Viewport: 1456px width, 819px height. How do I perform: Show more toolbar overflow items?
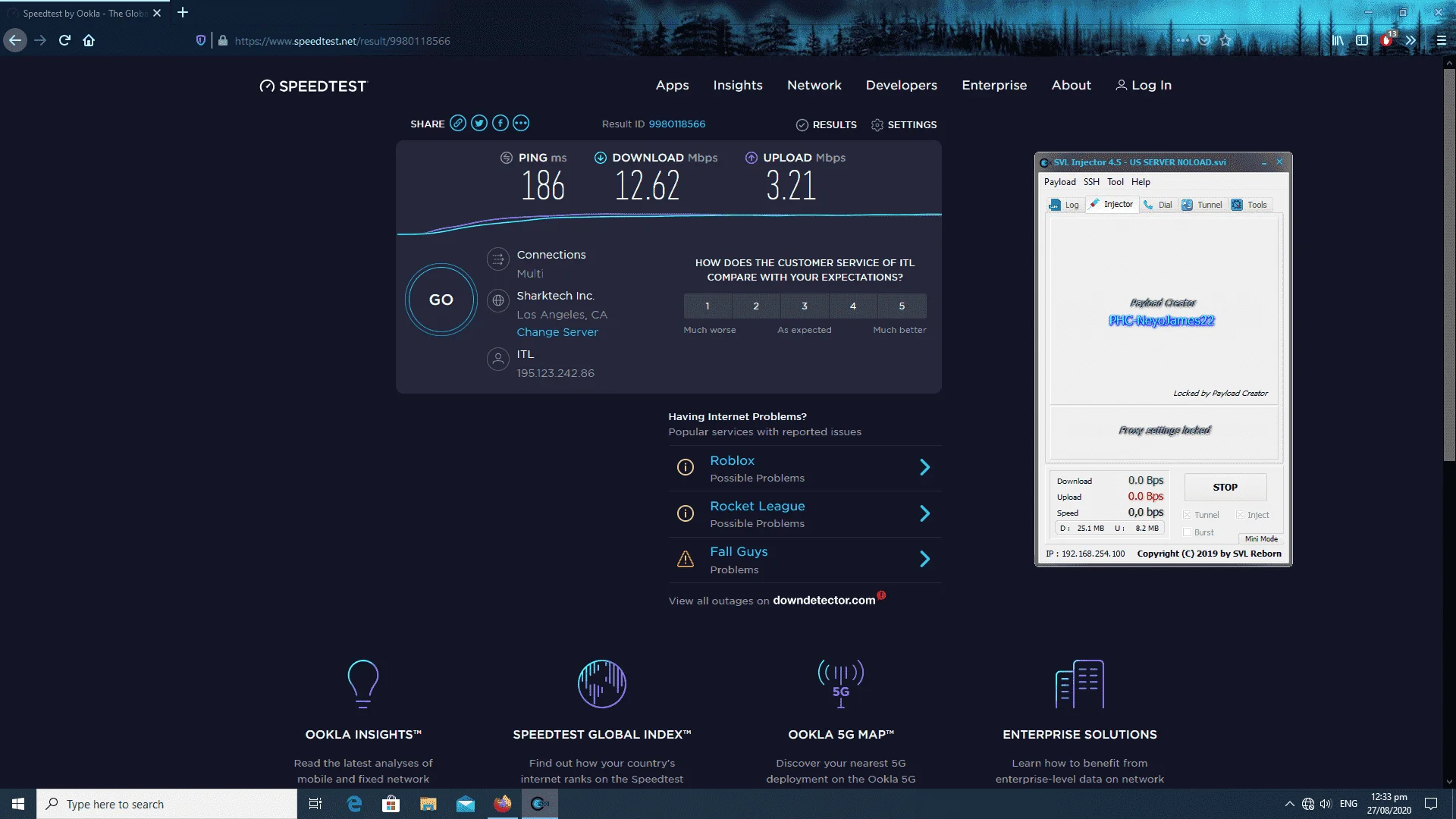(1410, 41)
